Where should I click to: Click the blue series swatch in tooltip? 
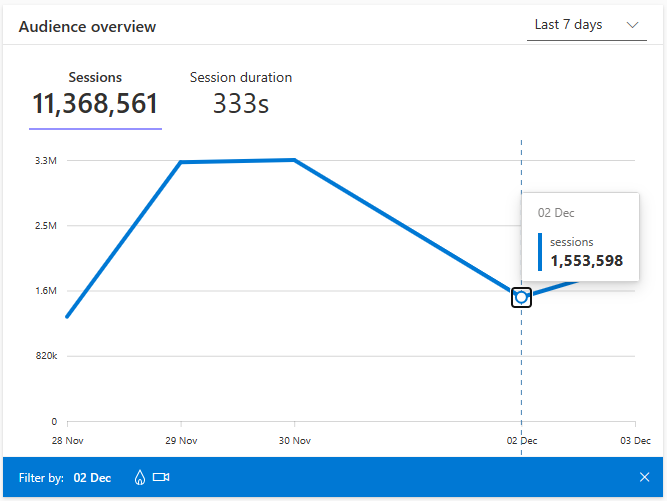[x=541, y=252]
